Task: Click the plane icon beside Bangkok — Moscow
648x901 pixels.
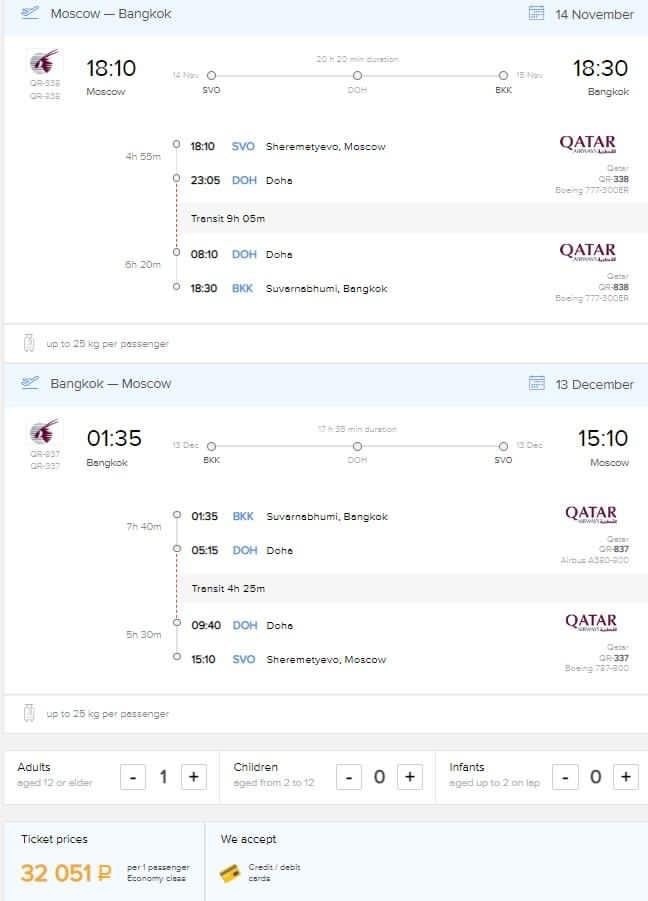Action: point(30,383)
